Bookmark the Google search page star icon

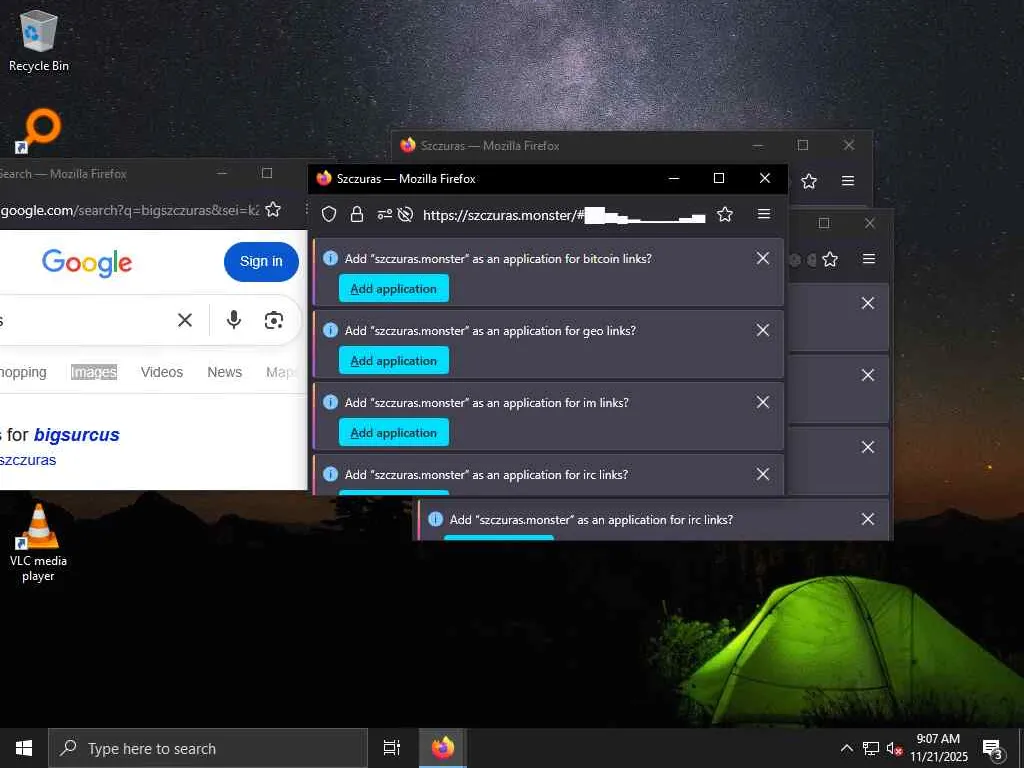[x=273, y=210]
